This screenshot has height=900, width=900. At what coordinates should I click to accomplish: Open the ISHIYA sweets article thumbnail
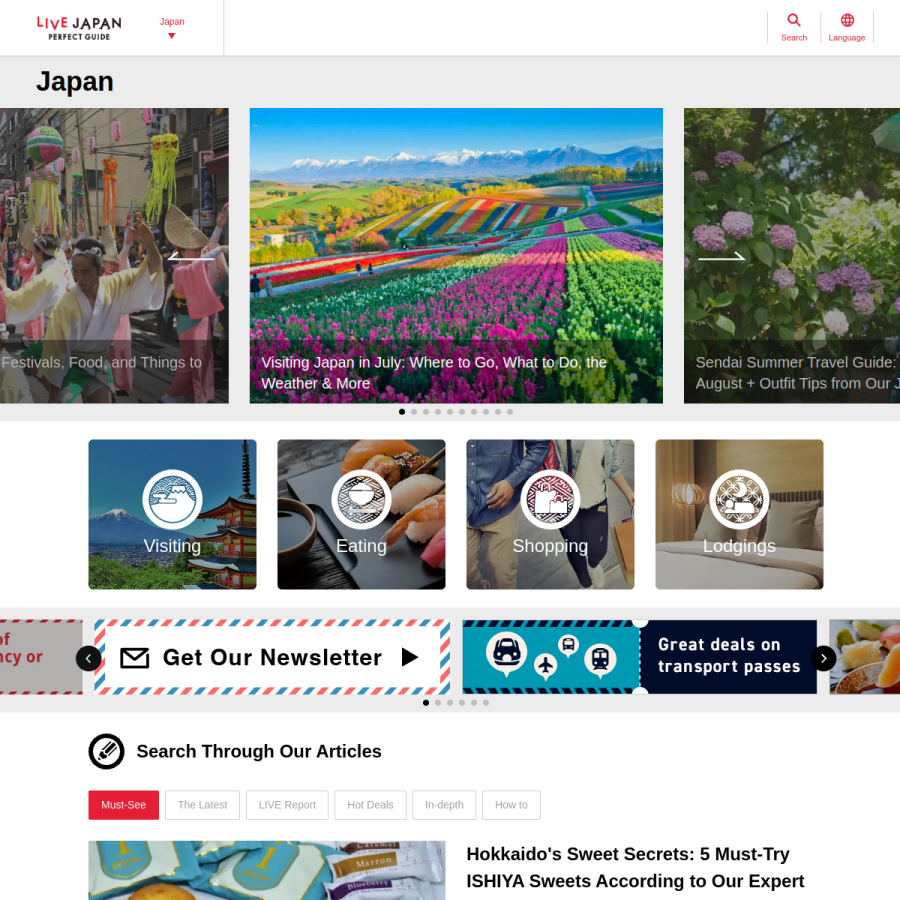(267, 870)
